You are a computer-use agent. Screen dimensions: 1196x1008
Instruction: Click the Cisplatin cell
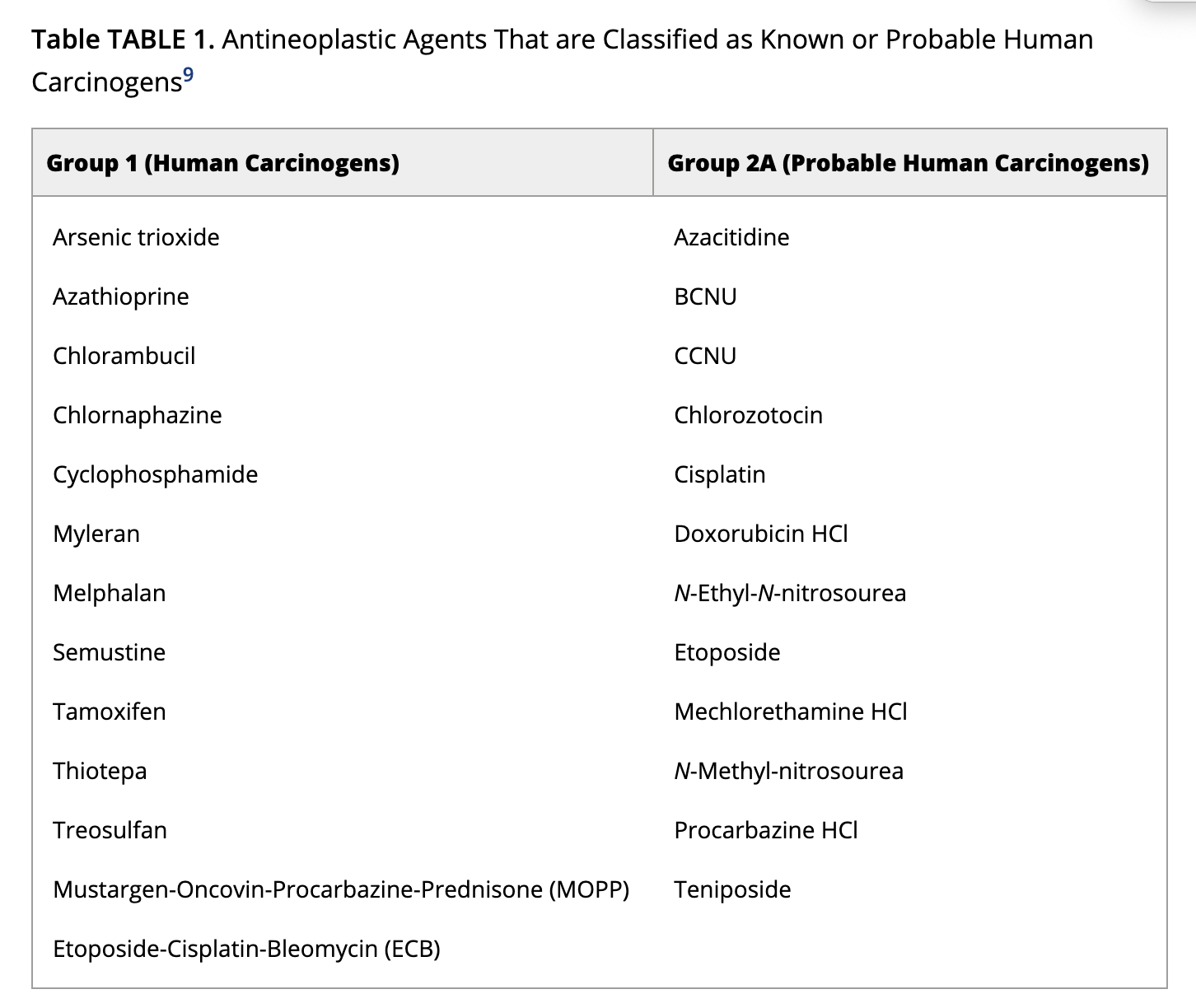click(x=720, y=475)
